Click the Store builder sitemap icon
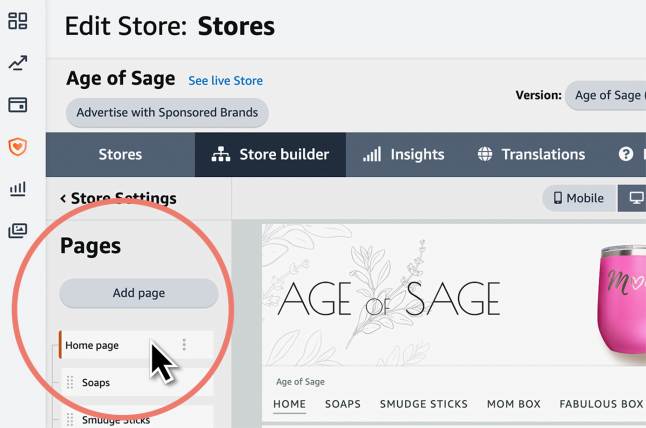The width and height of the screenshot is (646, 428). (221, 154)
